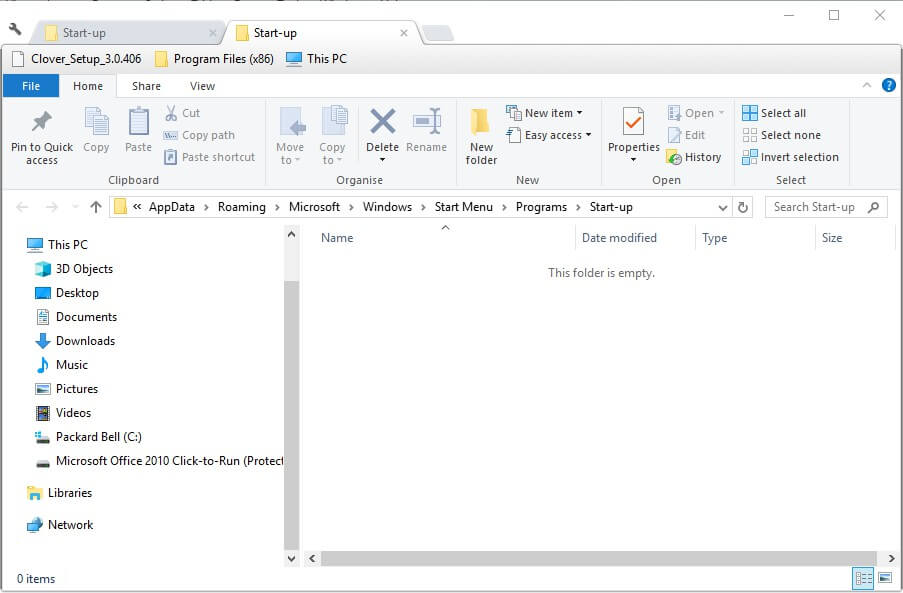Click navigation pane scroll down arrow
The image size is (903, 593).
(x=291, y=558)
